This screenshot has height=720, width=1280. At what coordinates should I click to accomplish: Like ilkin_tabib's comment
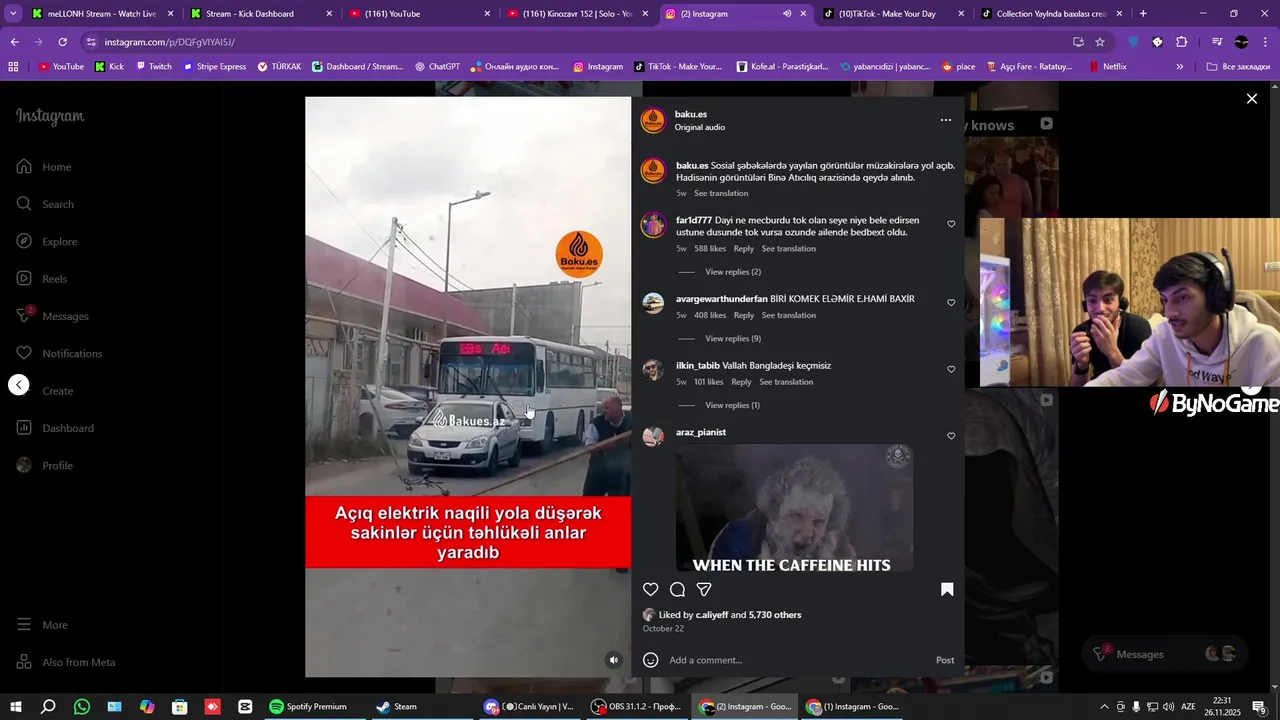tap(951, 370)
